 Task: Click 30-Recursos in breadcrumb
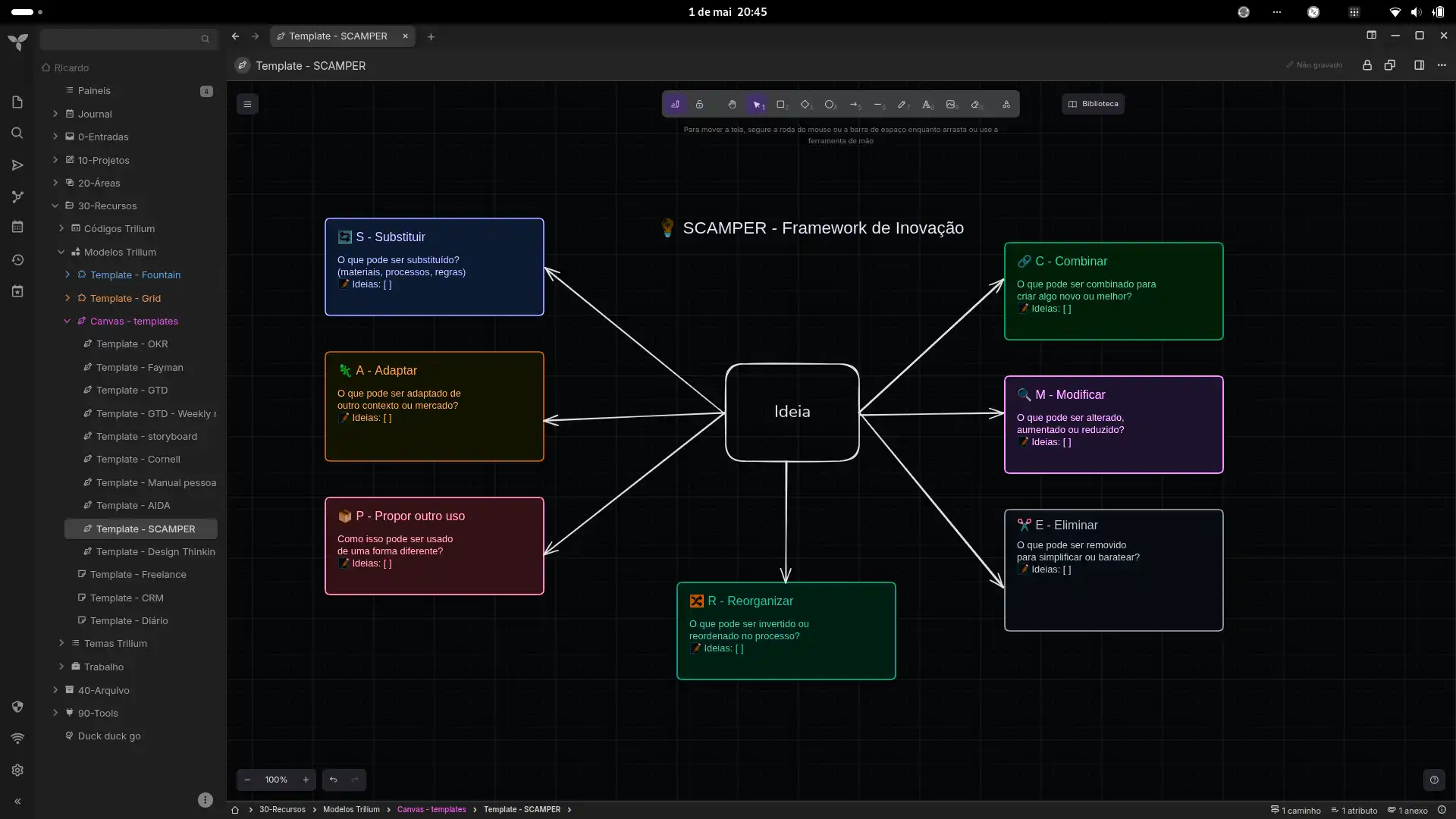(x=282, y=810)
